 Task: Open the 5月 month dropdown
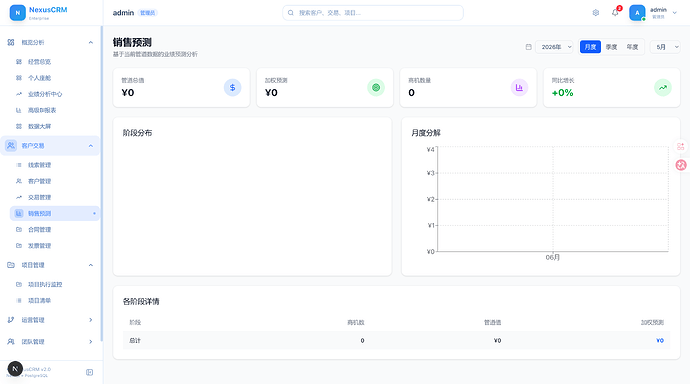point(665,47)
